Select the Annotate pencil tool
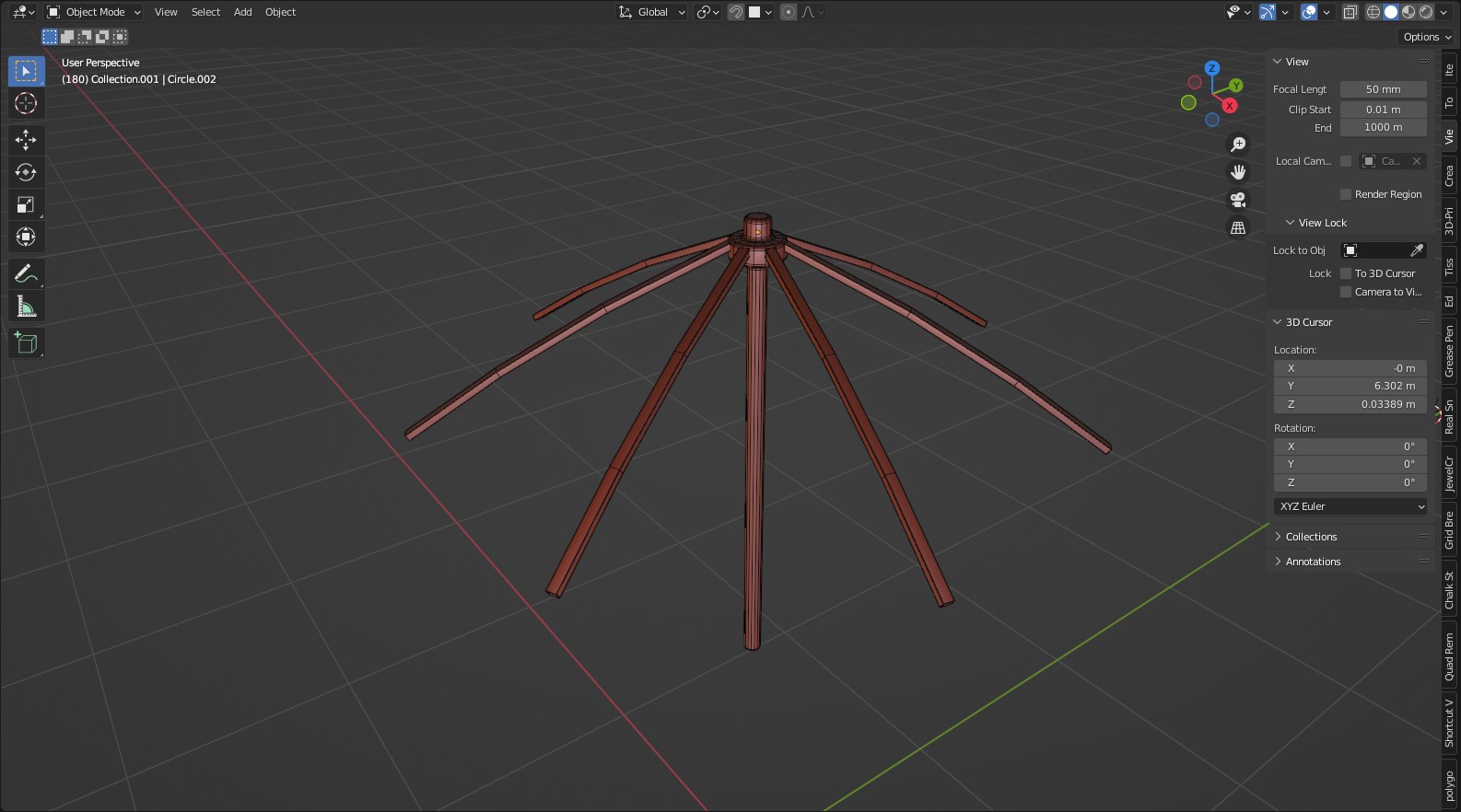The image size is (1461, 812). click(x=26, y=273)
